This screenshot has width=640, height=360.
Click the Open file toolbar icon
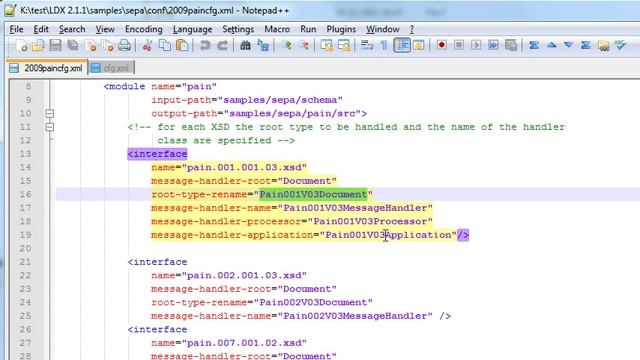[x=38, y=45]
